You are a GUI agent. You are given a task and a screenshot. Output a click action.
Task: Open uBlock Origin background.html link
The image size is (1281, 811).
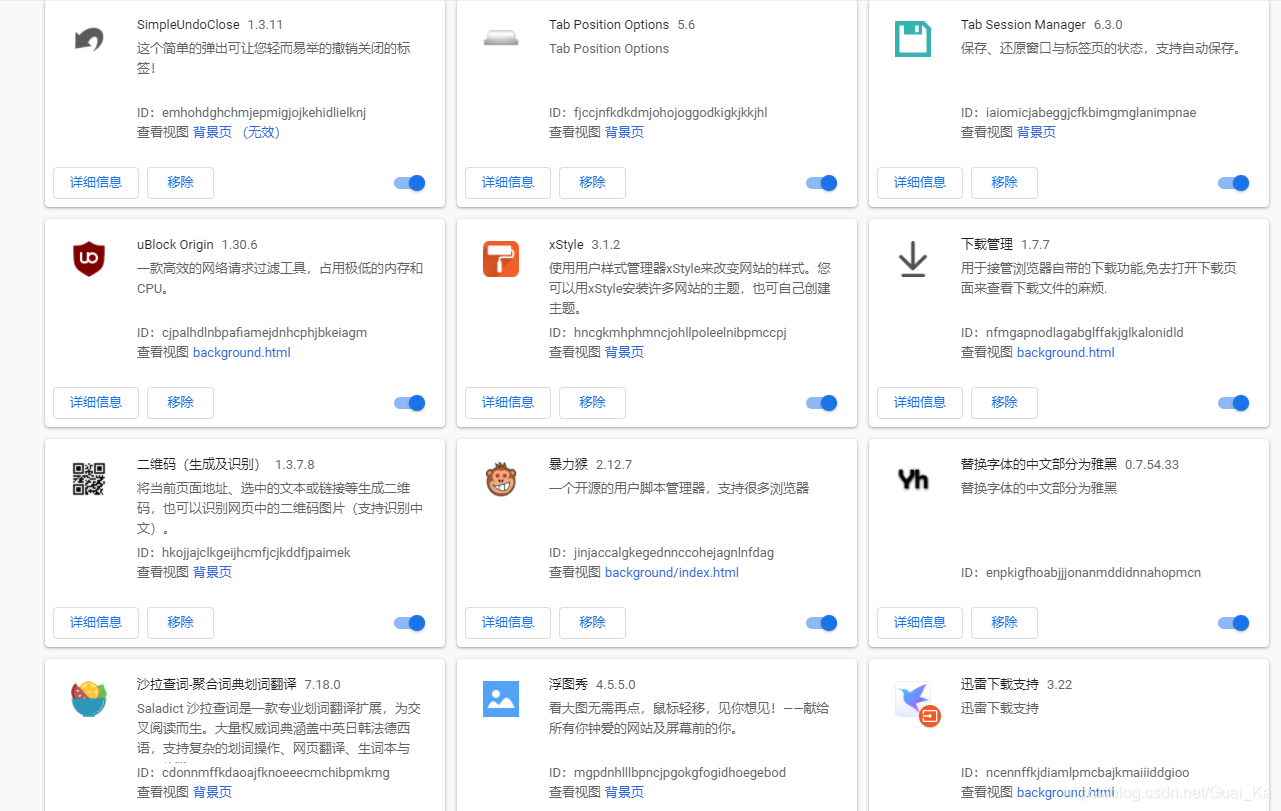(242, 352)
